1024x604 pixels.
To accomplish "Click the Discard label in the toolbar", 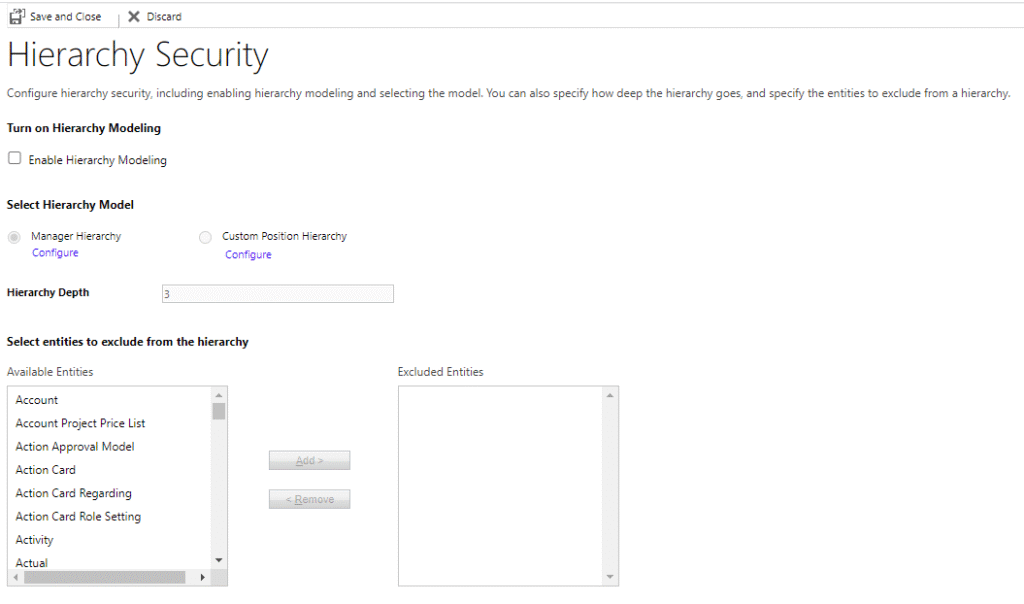I will pos(164,16).
